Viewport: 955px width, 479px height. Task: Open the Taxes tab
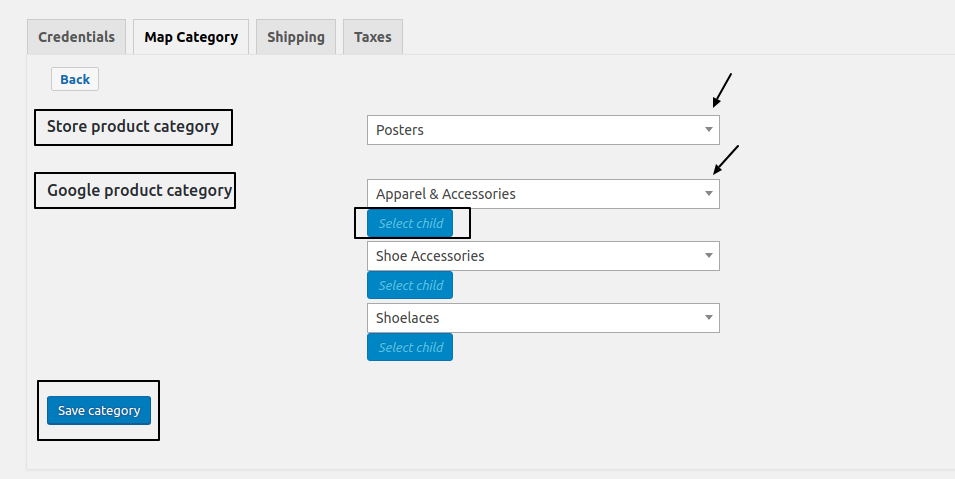(372, 37)
